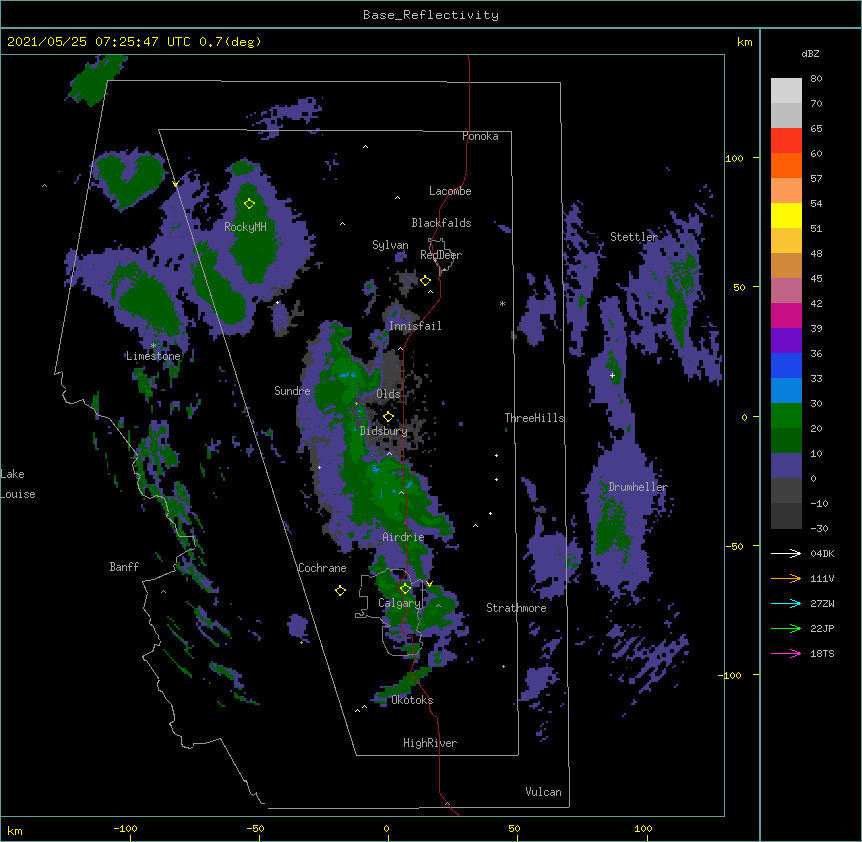Click the Stettler city label
The height and width of the screenshot is (842, 862).
point(634,237)
